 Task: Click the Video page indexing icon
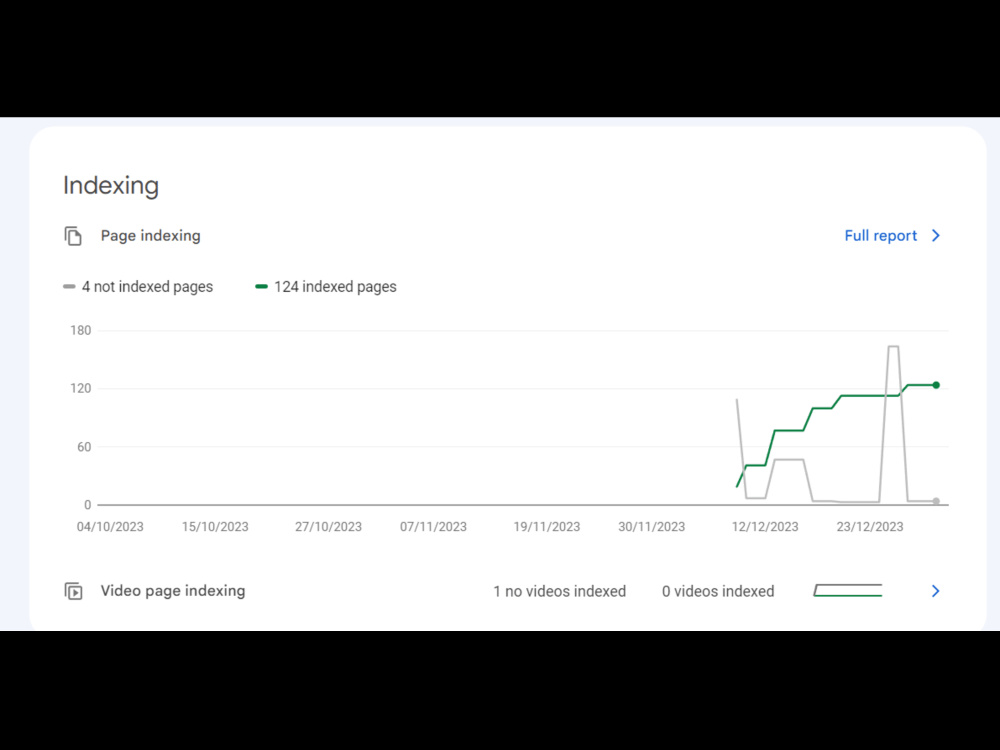pyautogui.click(x=73, y=591)
